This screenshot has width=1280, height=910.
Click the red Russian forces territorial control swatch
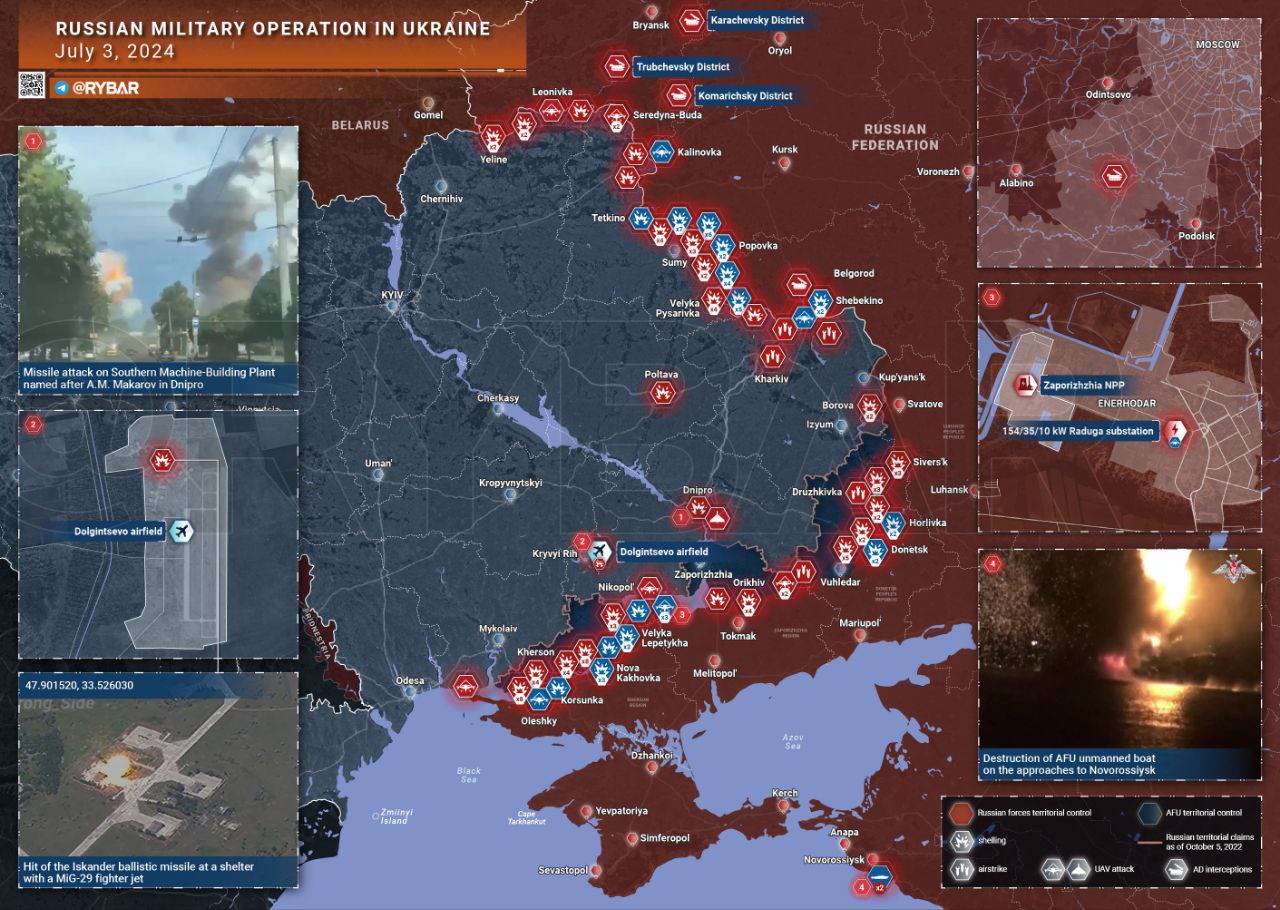point(962,813)
